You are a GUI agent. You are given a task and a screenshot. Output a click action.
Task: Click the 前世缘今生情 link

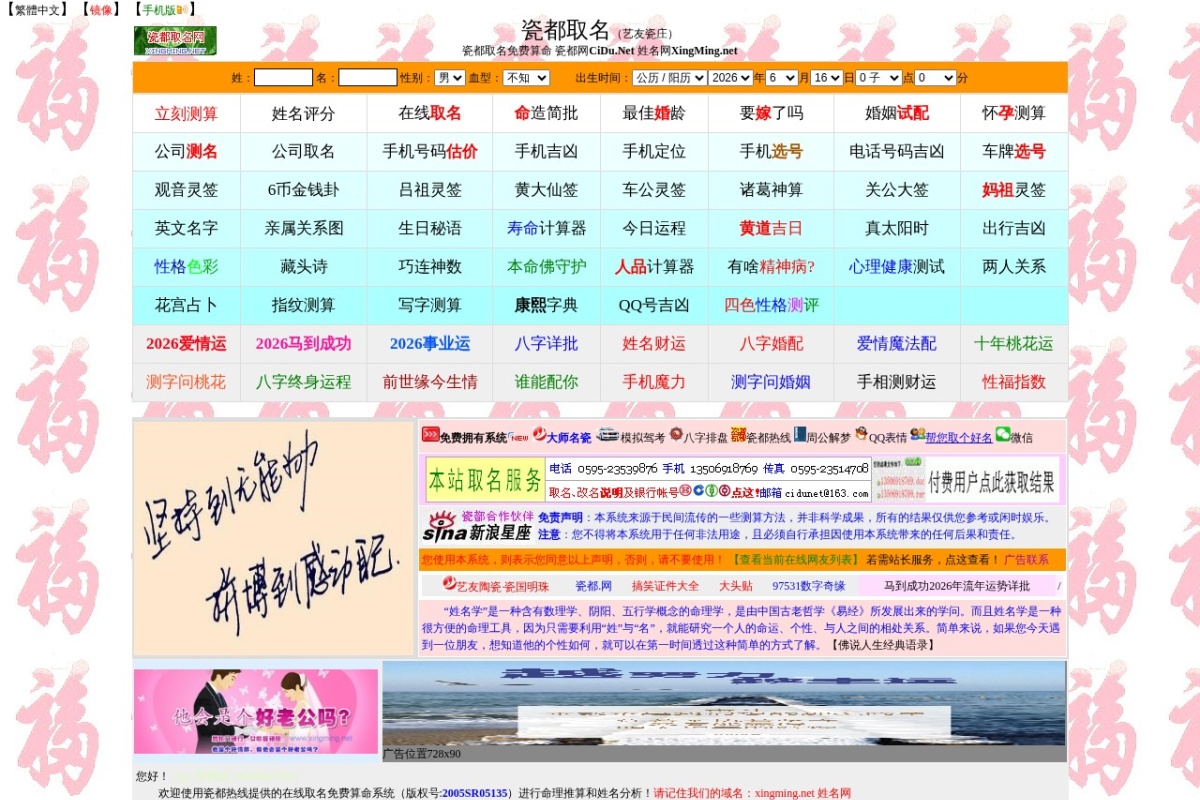[430, 381]
